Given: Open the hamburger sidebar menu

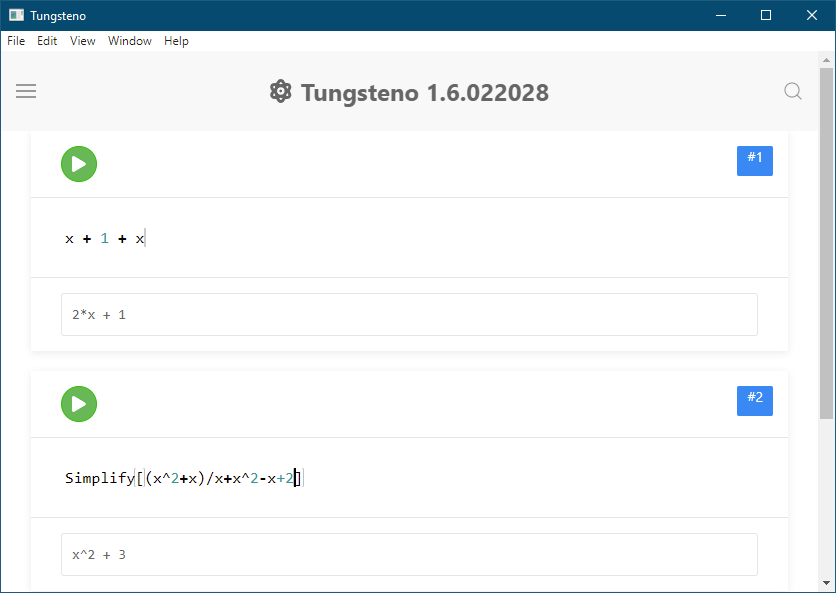Looking at the screenshot, I should coord(26,91).
